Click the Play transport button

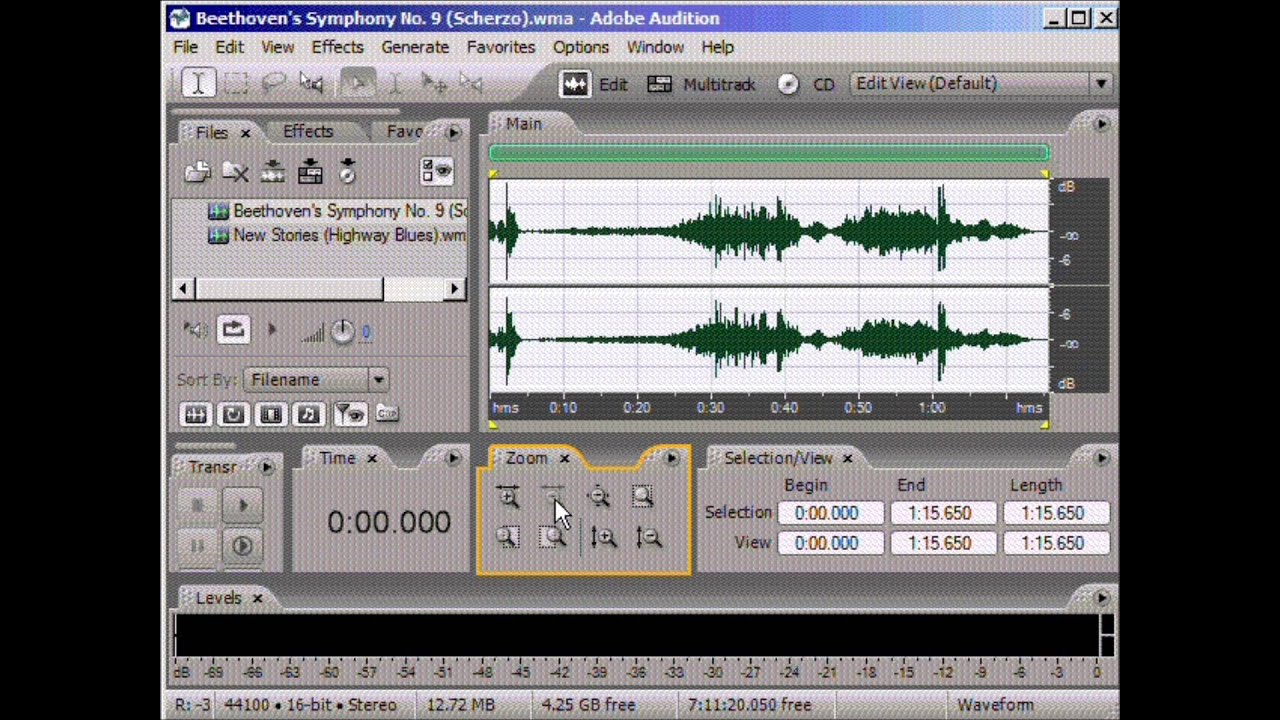pyautogui.click(x=242, y=506)
